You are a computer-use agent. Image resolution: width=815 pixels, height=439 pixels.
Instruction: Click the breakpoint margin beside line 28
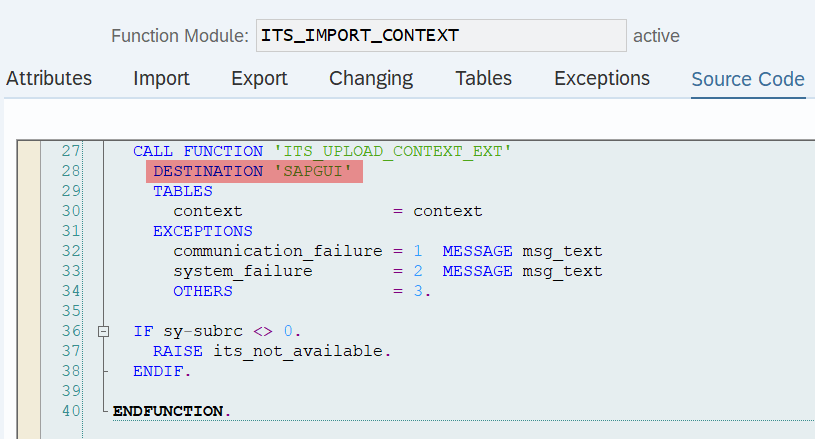pyautogui.click(x=29, y=171)
